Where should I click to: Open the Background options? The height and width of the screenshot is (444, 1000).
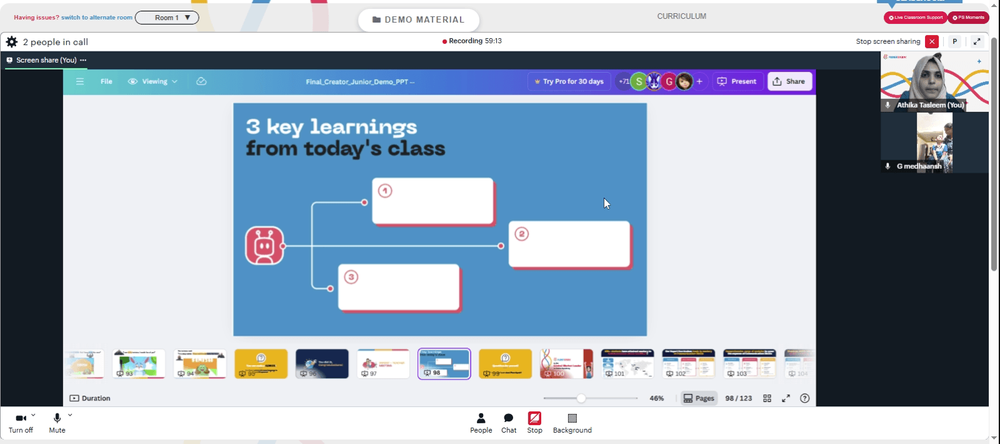tap(572, 423)
